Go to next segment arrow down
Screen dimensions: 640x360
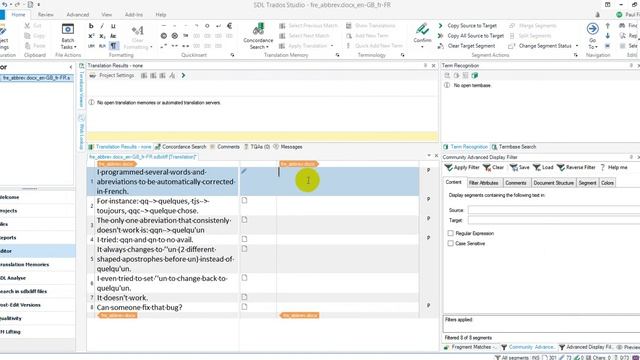tap(608, 36)
